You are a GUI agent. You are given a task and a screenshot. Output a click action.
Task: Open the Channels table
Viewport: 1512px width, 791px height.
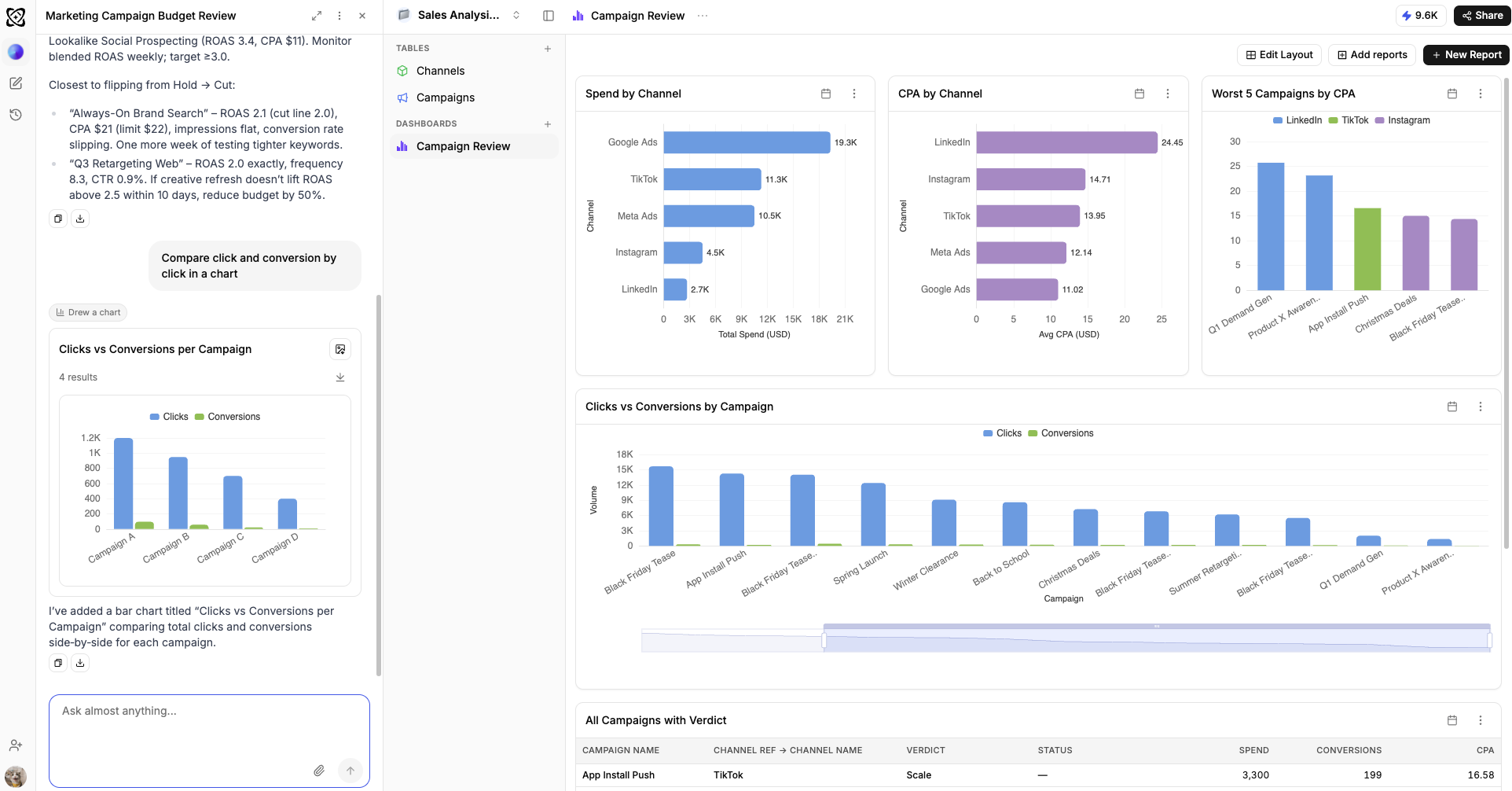(474, 71)
